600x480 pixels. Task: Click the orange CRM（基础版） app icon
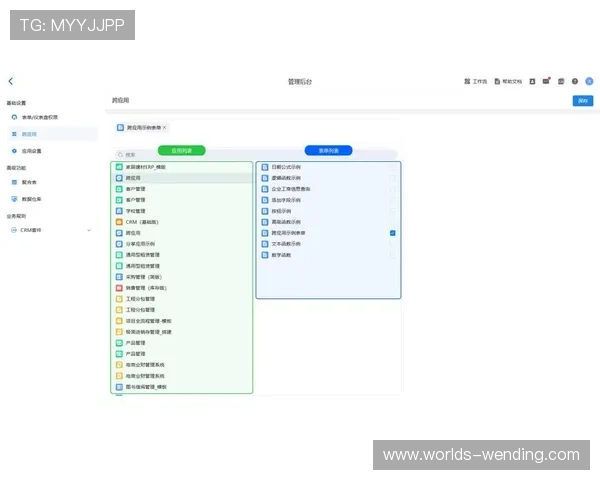coord(119,222)
